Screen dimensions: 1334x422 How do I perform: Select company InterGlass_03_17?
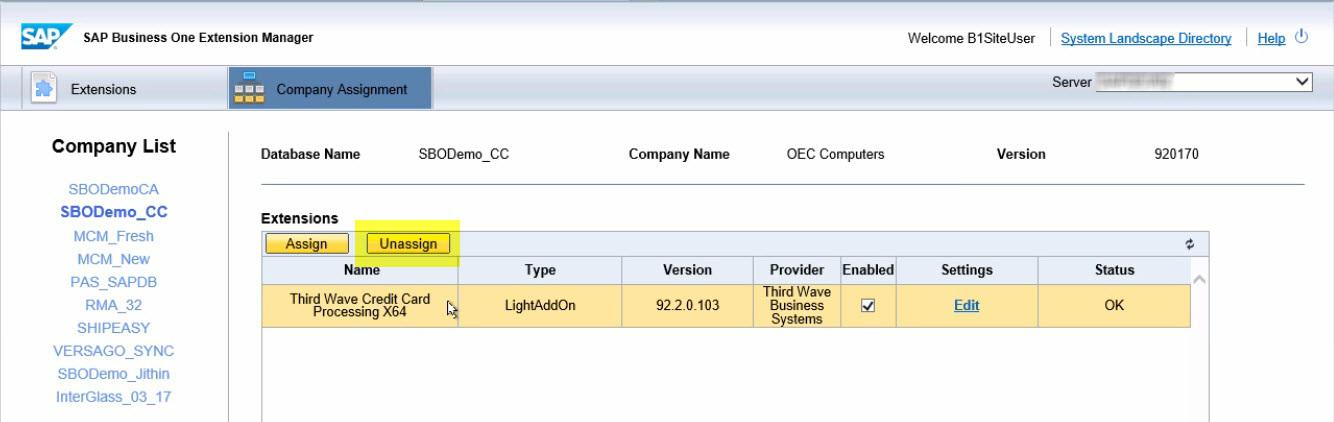pyautogui.click(x=113, y=397)
